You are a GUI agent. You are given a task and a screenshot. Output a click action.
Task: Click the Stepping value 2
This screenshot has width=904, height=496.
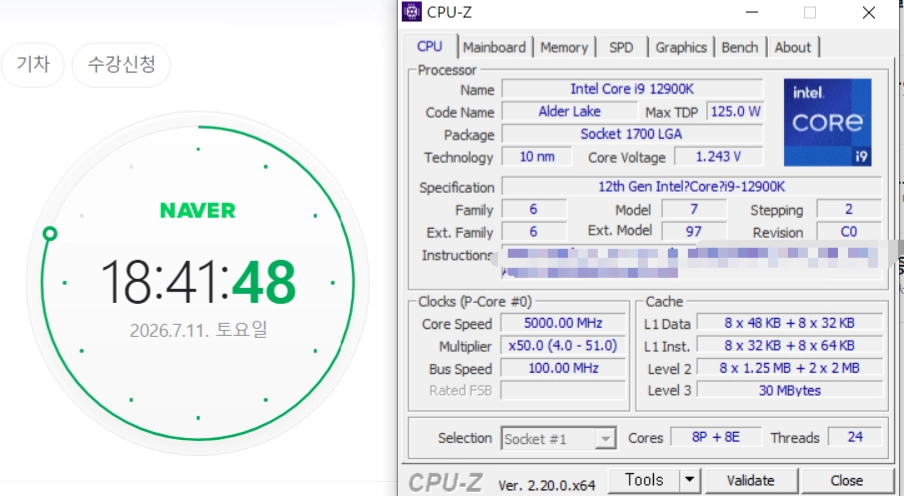[x=849, y=209]
